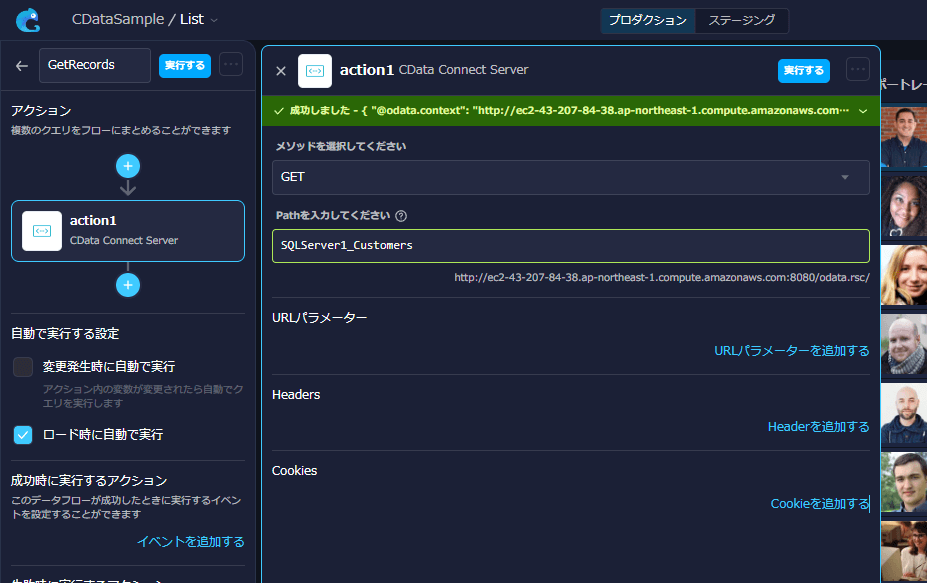Click URLパラメーターを追加する link
The width and height of the screenshot is (927, 583).
tap(792, 351)
